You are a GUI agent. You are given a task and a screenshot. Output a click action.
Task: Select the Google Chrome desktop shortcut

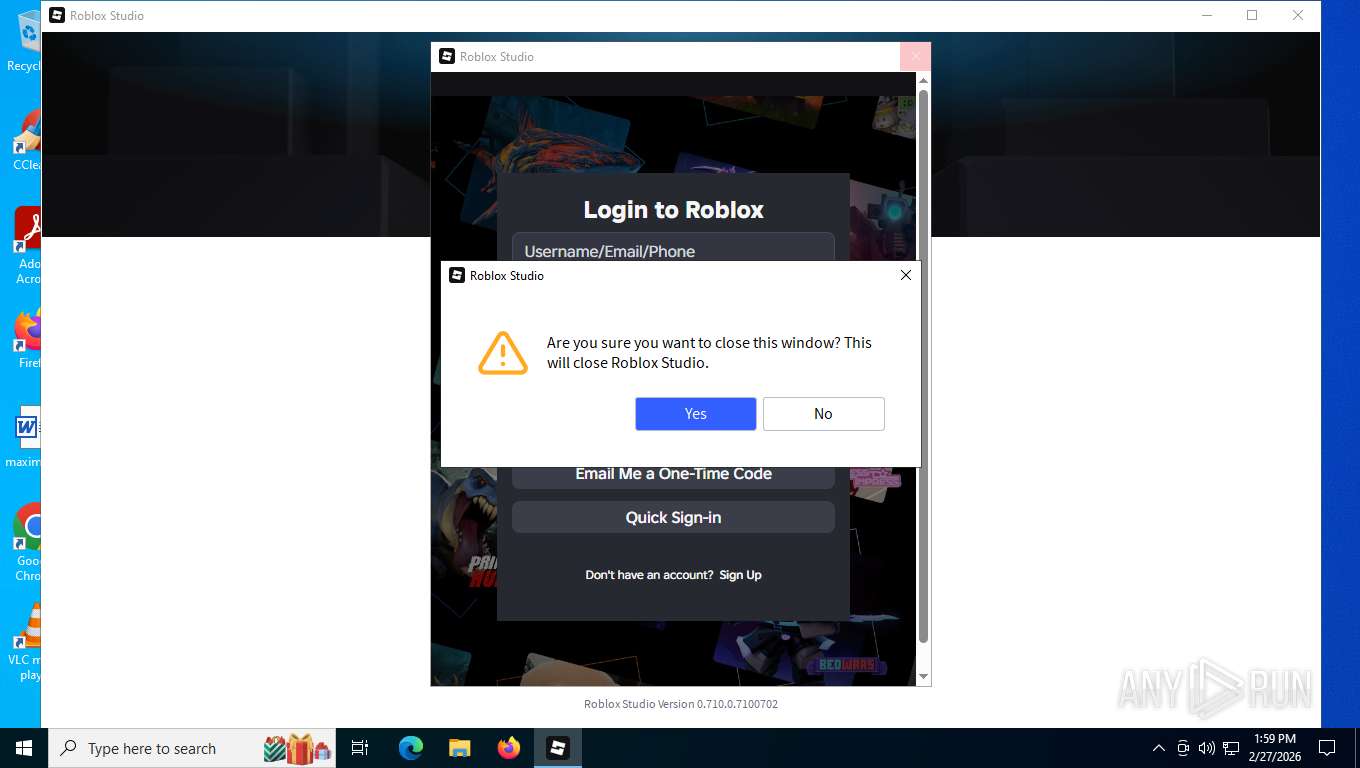(x=28, y=541)
